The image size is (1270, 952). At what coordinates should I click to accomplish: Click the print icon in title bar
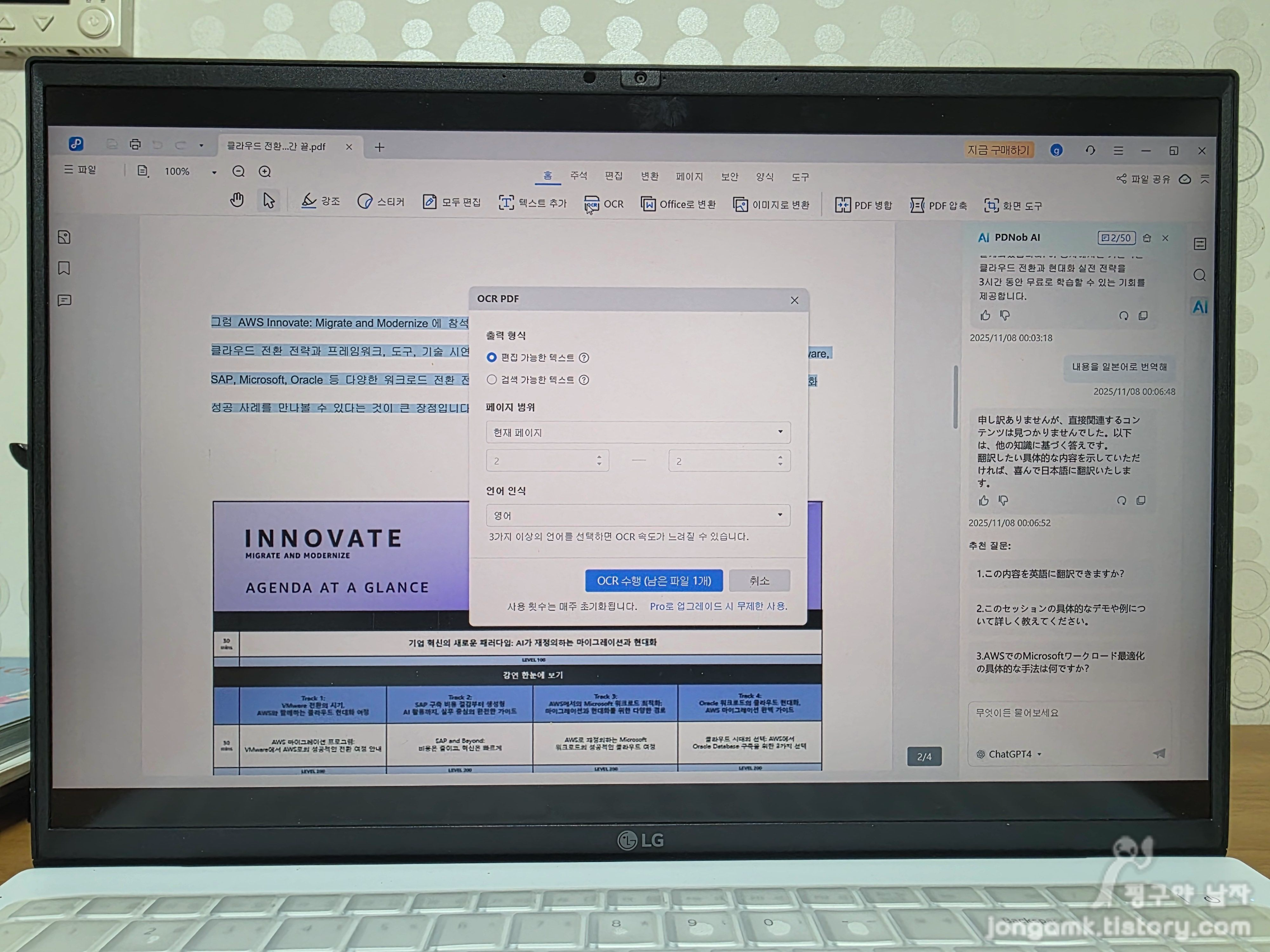[x=135, y=144]
